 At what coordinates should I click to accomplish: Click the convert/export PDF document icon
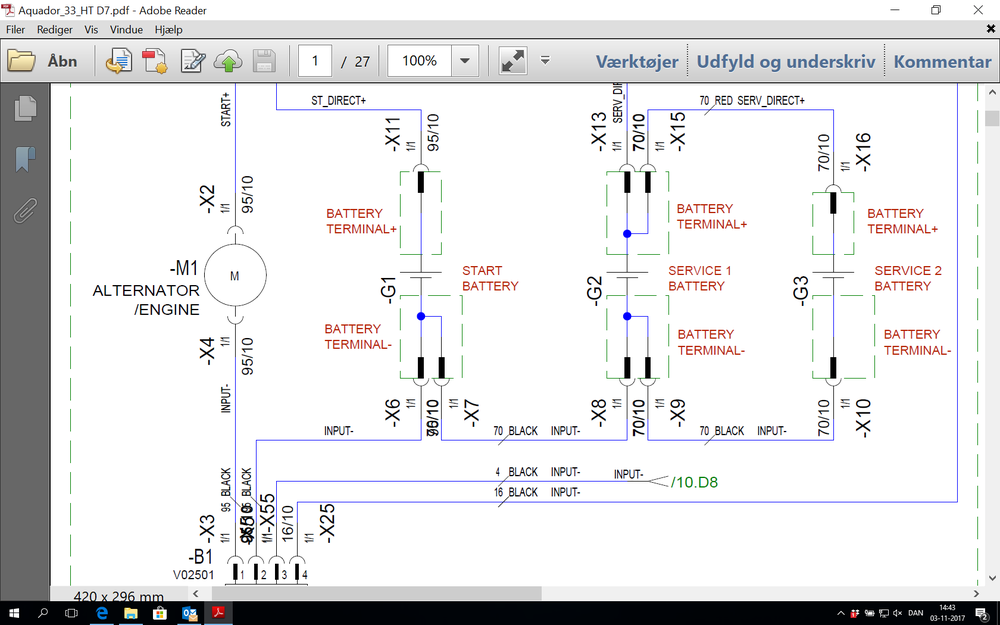point(119,61)
